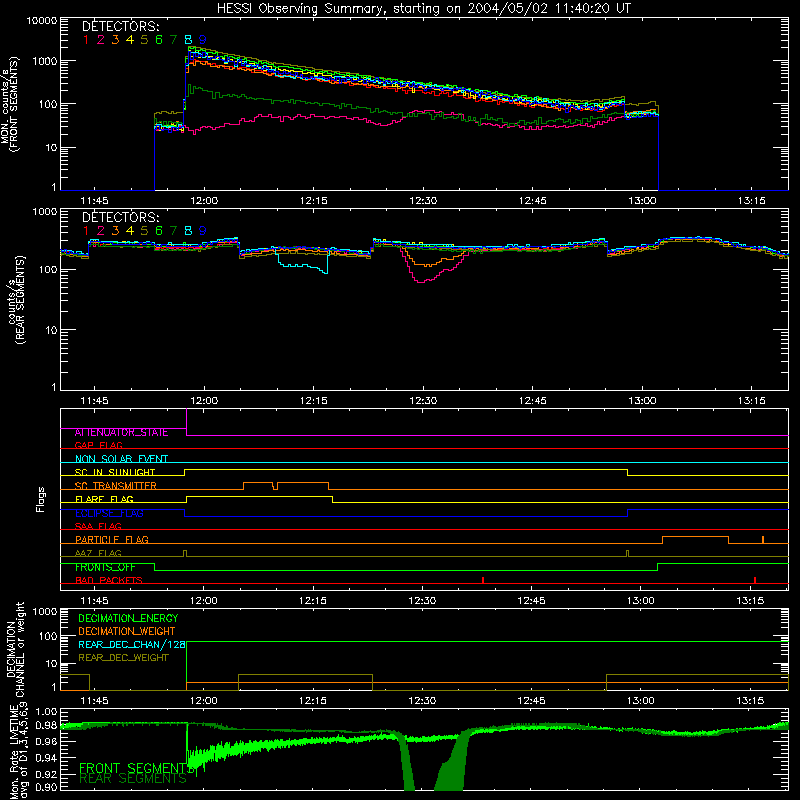Image resolution: width=800 pixels, height=800 pixels.
Task: Choose cyan detector 8 in rear segments legend
Action: (188, 231)
